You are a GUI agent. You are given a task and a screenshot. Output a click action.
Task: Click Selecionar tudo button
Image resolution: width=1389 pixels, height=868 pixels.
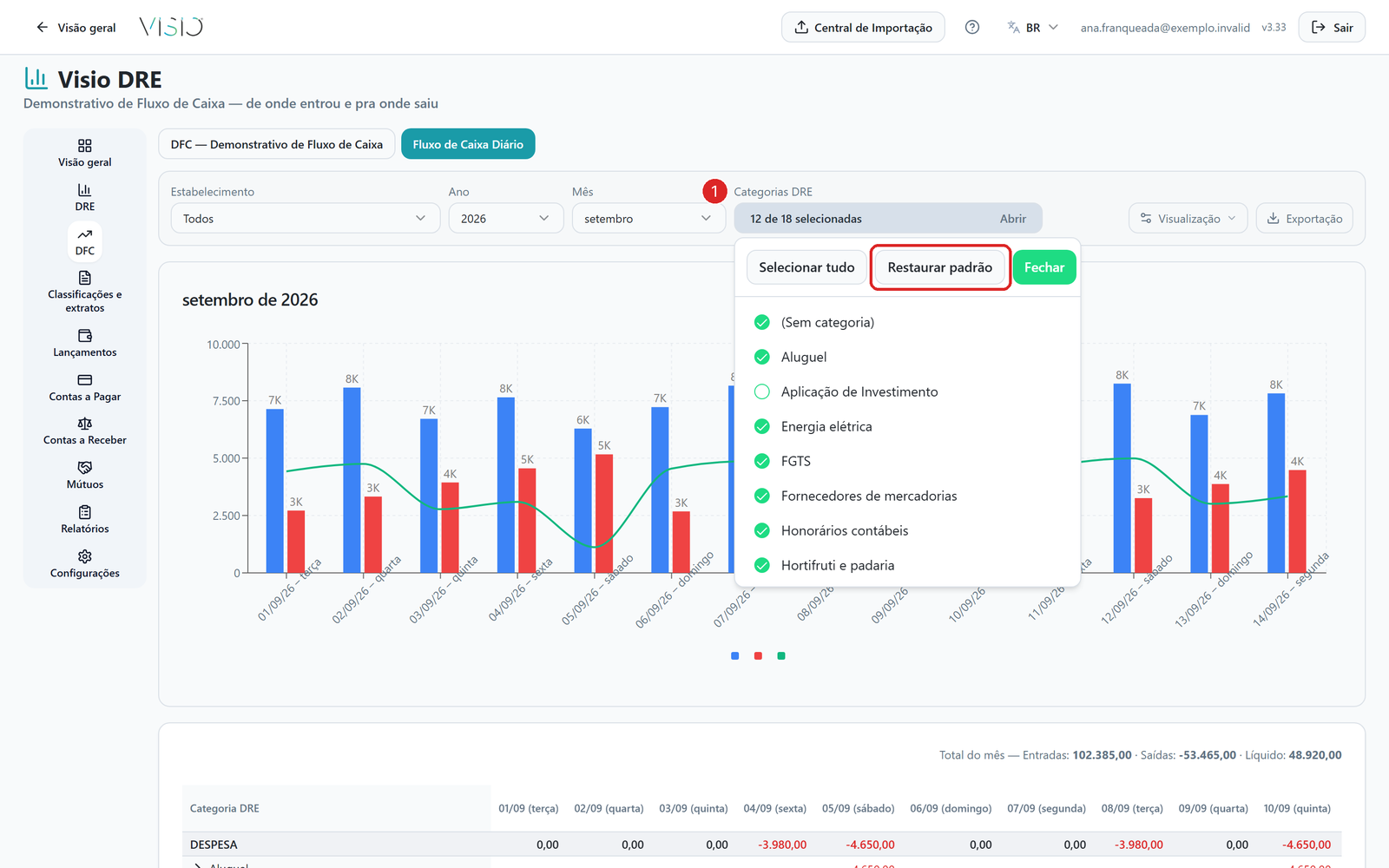pos(806,267)
